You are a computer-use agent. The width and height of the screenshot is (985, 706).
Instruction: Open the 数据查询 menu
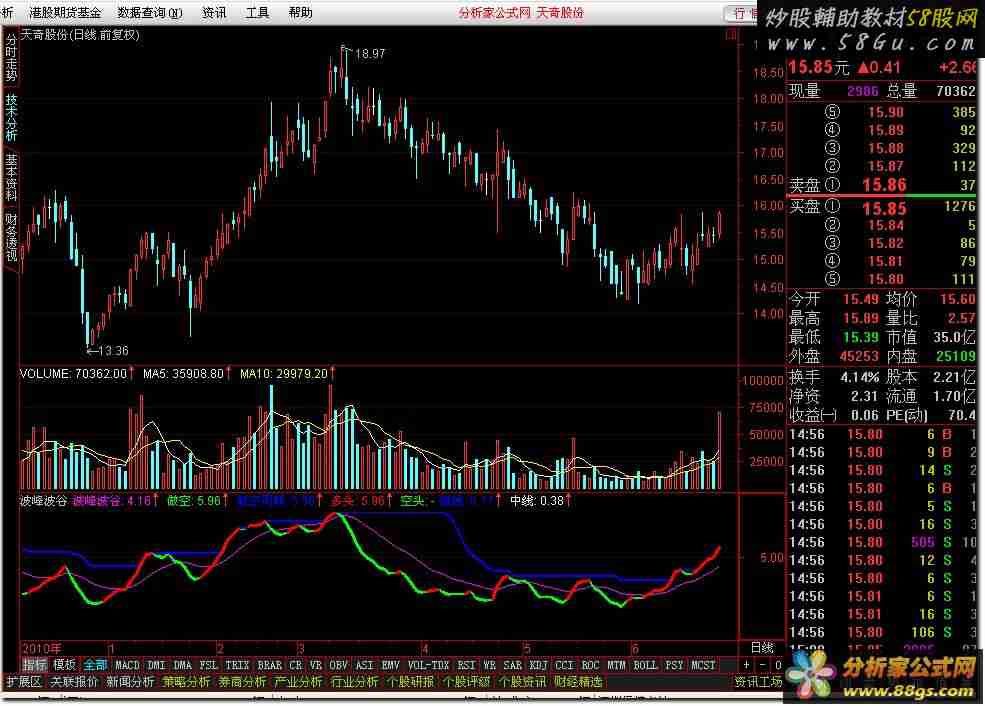(x=150, y=13)
